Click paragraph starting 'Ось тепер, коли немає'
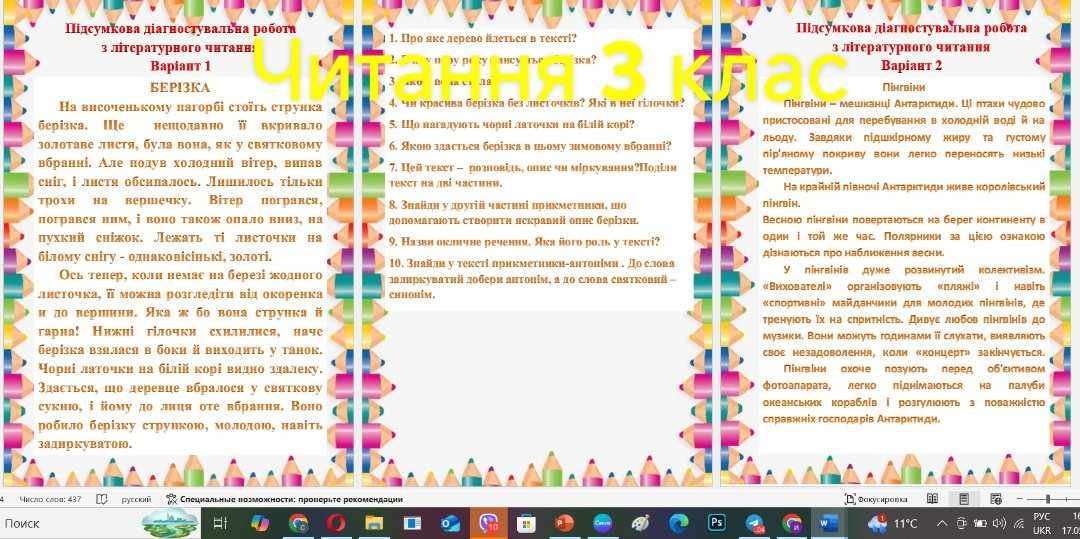 coord(180,359)
